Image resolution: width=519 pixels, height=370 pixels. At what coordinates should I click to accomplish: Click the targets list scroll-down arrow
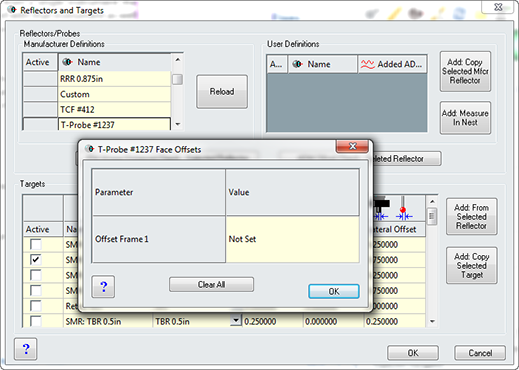[x=432, y=322]
